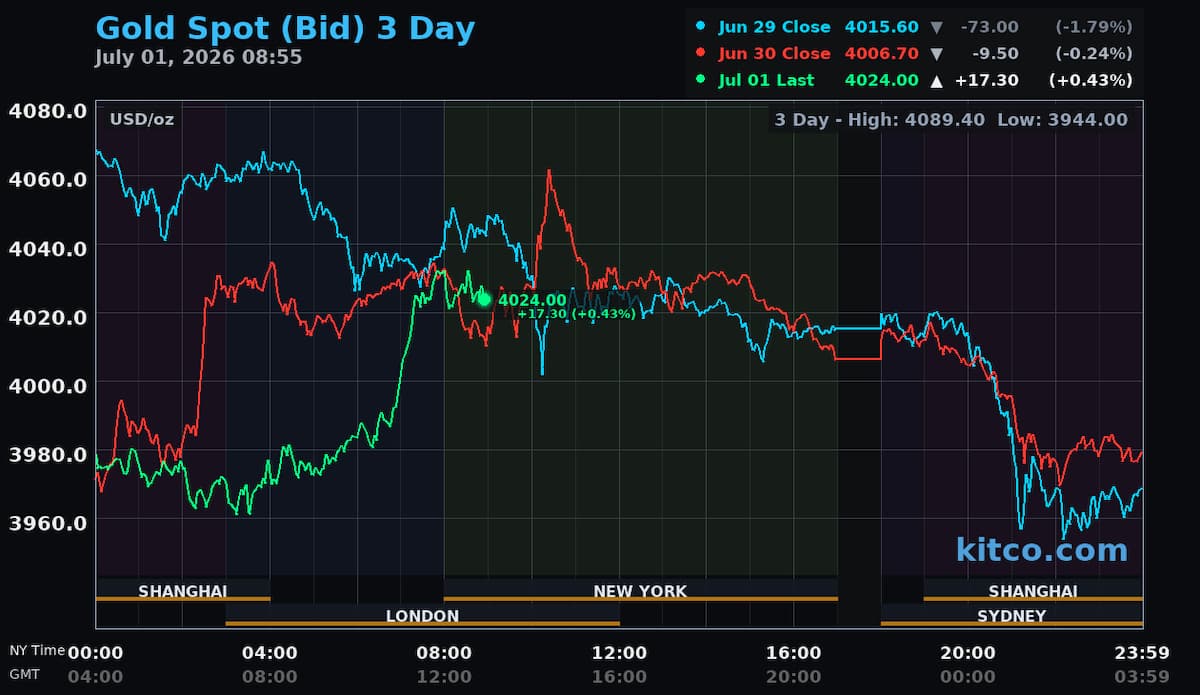
Task: Click the 4080.0 price axis label
Action: coord(47,111)
